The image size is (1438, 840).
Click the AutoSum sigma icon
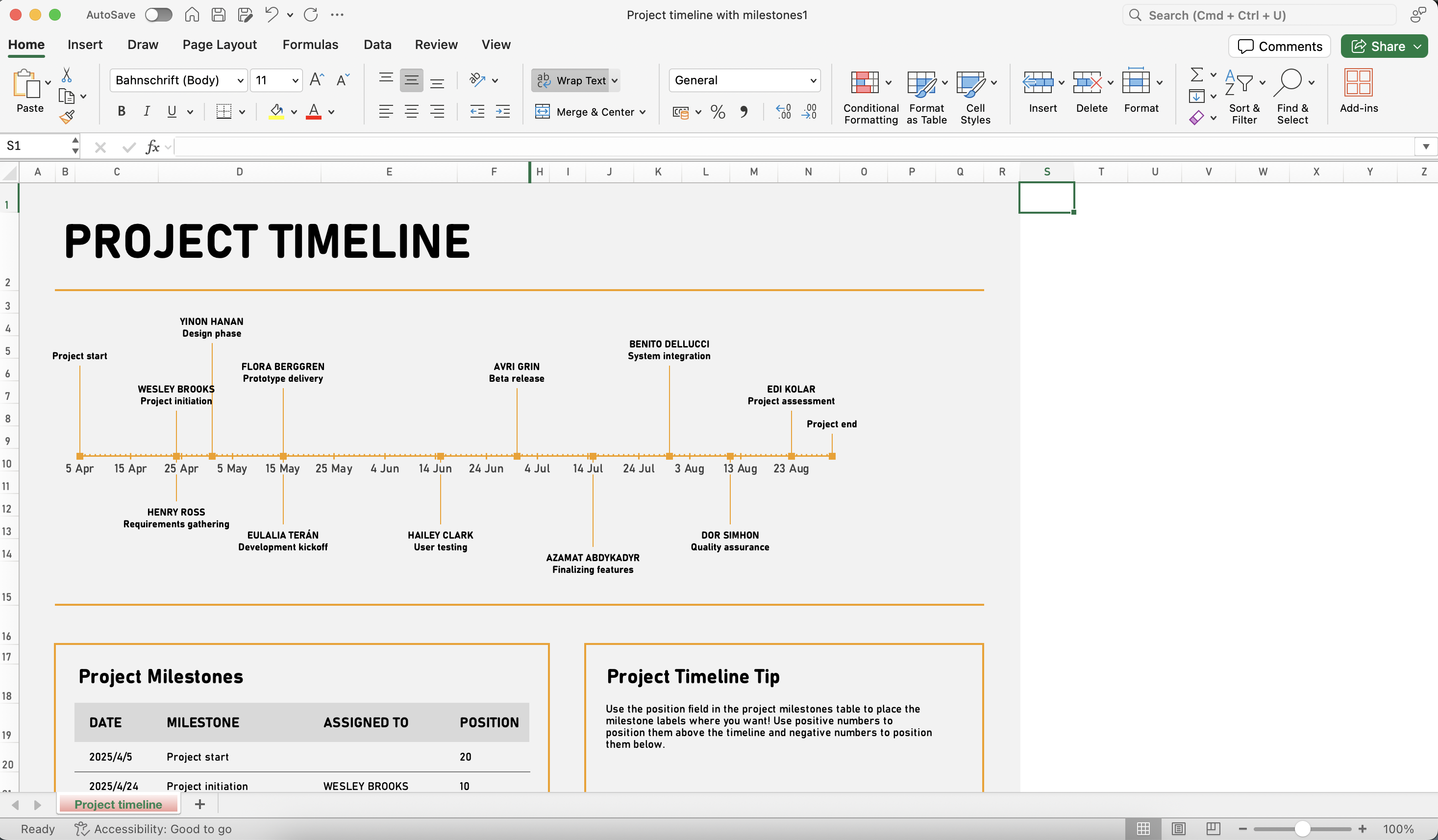1197,75
